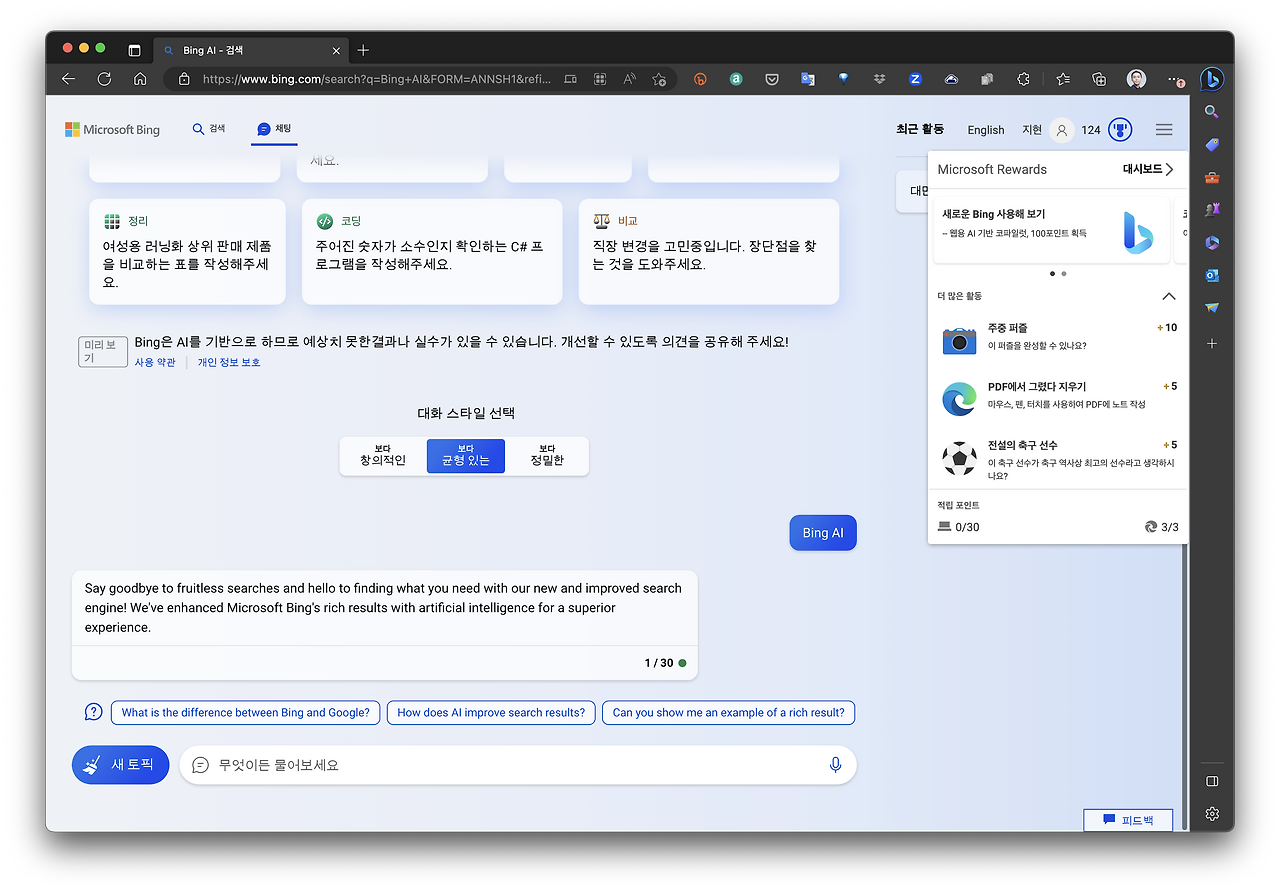Add a new app to the sidebar
Screen dimensions: 1280x892
coord(1212,343)
